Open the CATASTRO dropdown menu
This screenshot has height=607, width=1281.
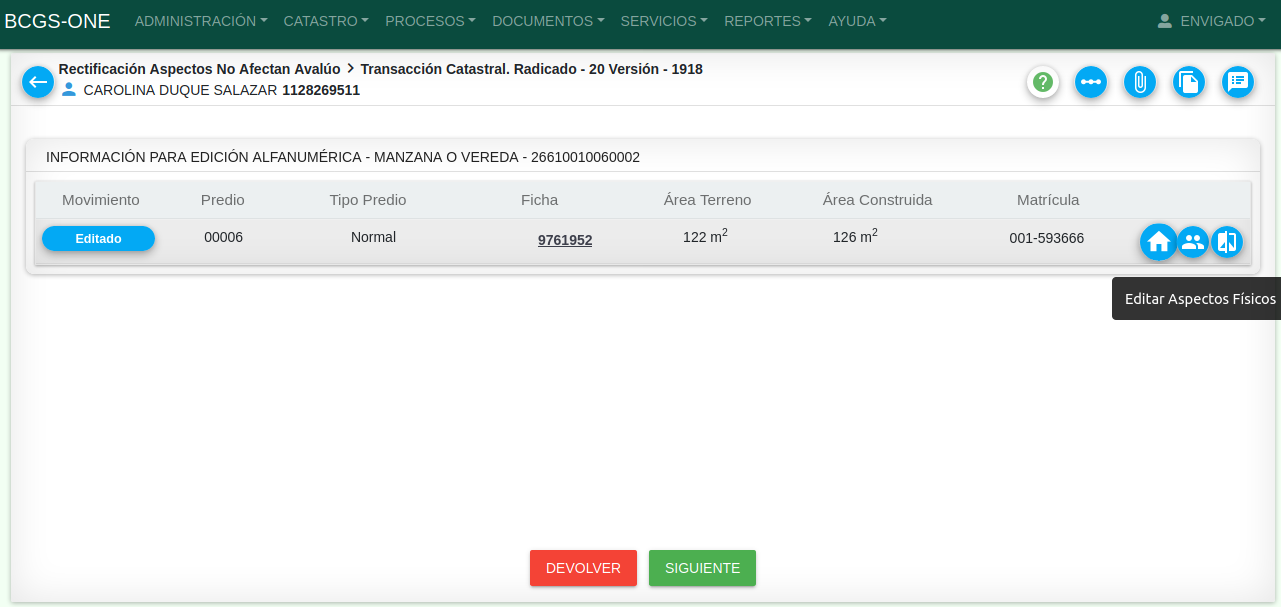(x=326, y=21)
